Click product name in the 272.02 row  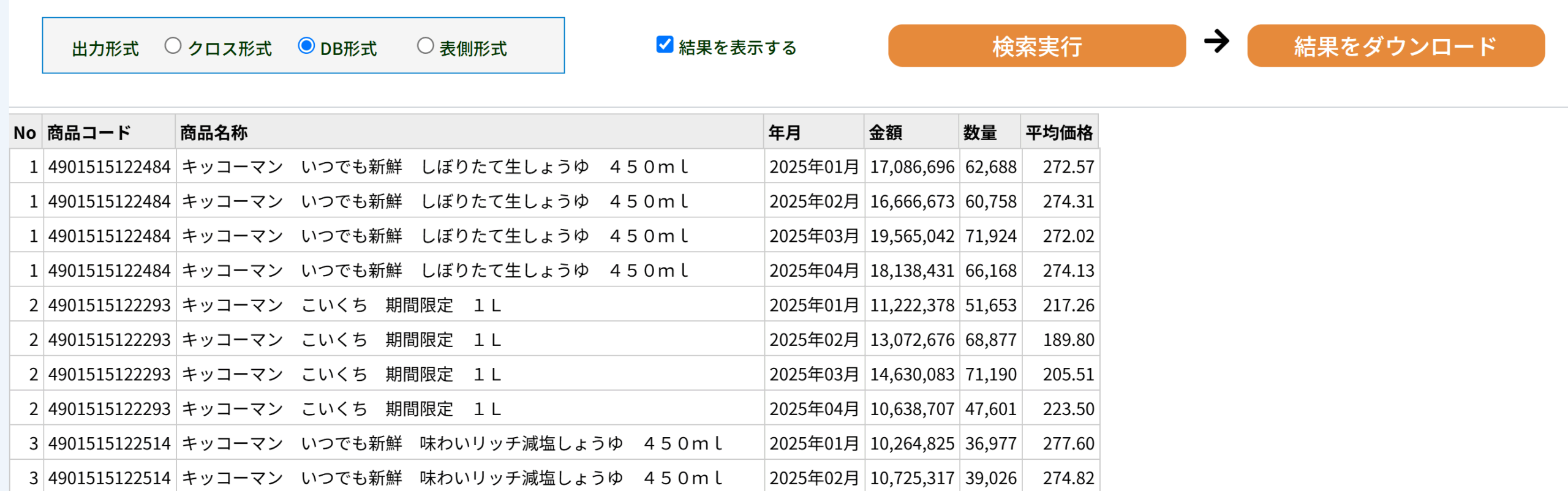[470, 236]
